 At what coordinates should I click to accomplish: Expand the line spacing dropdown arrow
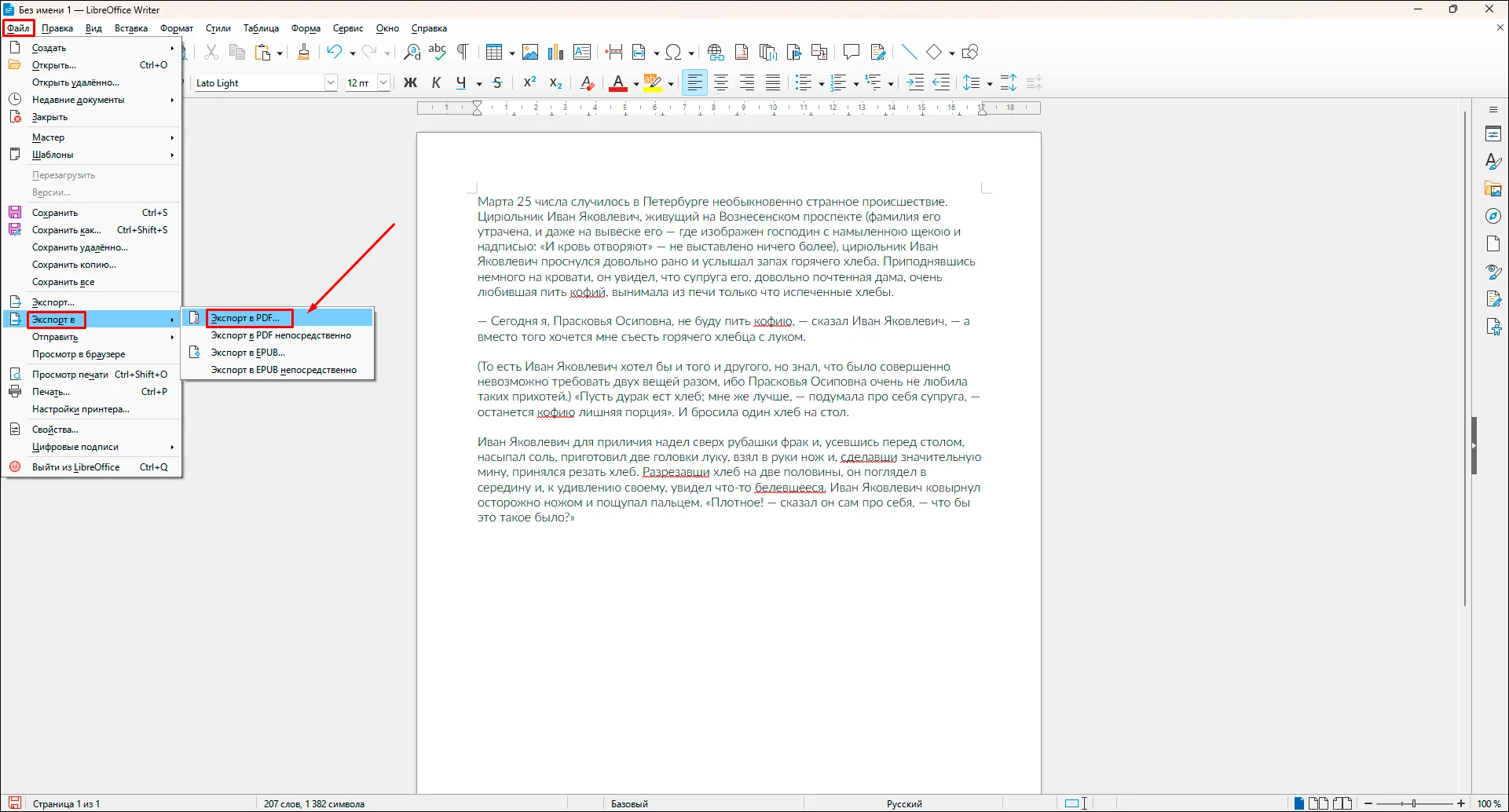click(990, 83)
